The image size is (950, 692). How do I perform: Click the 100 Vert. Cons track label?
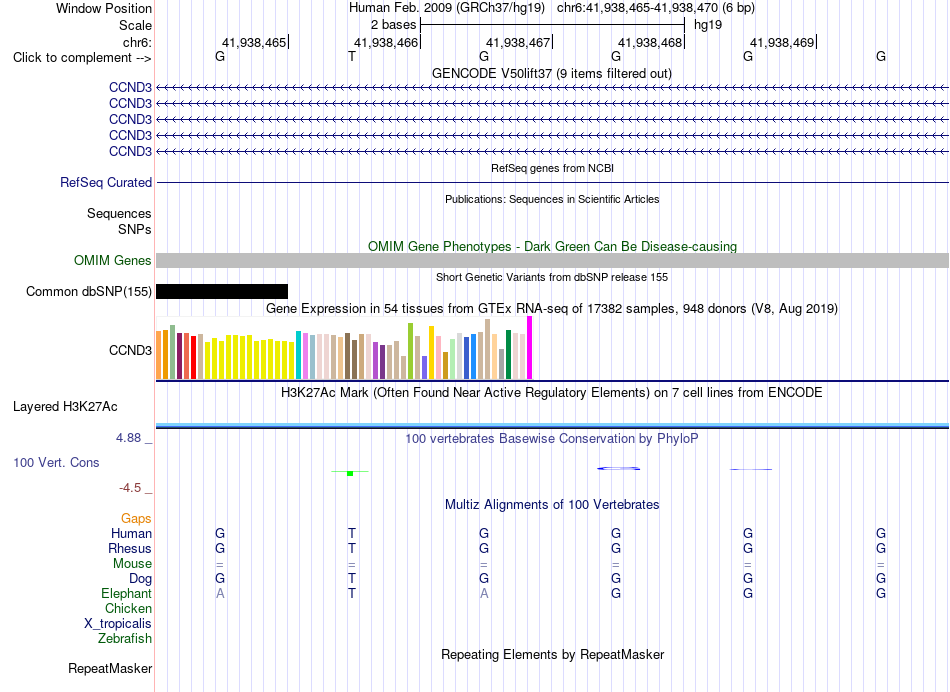(x=56, y=462)
